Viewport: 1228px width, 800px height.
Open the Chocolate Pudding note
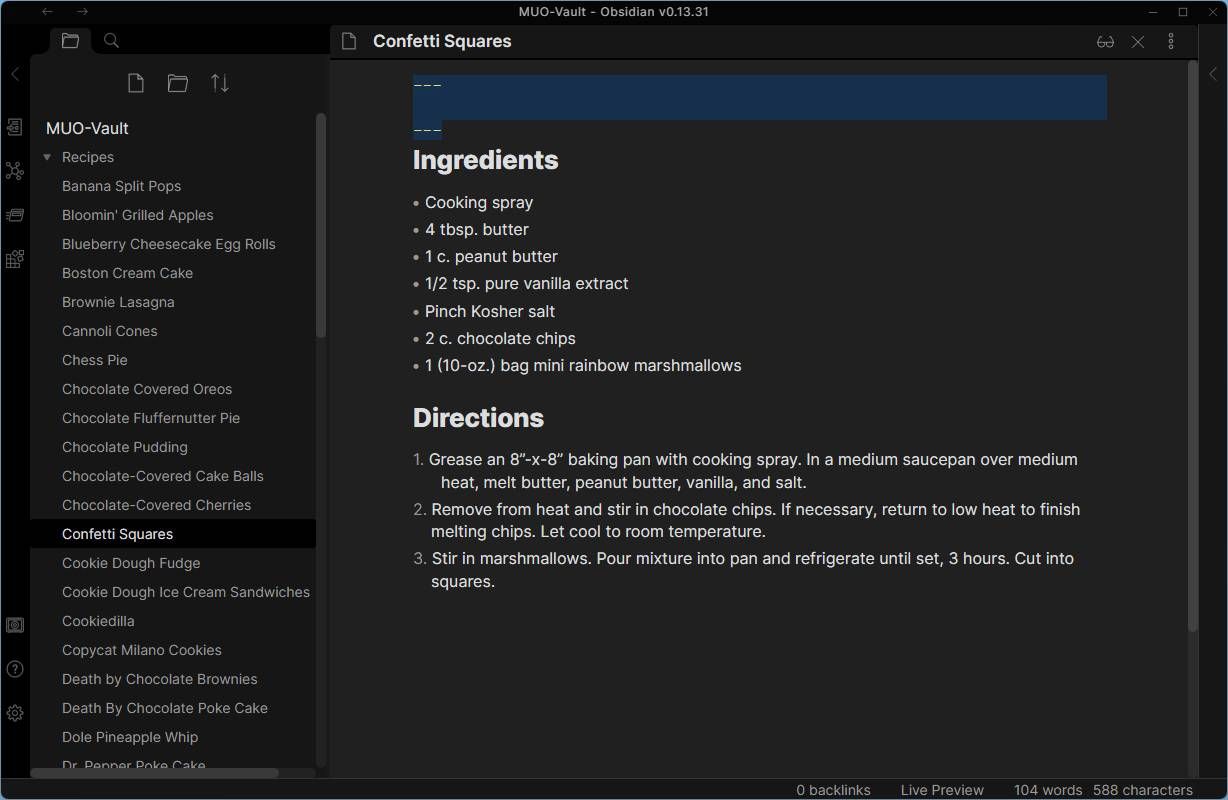(x=125, y=447)
